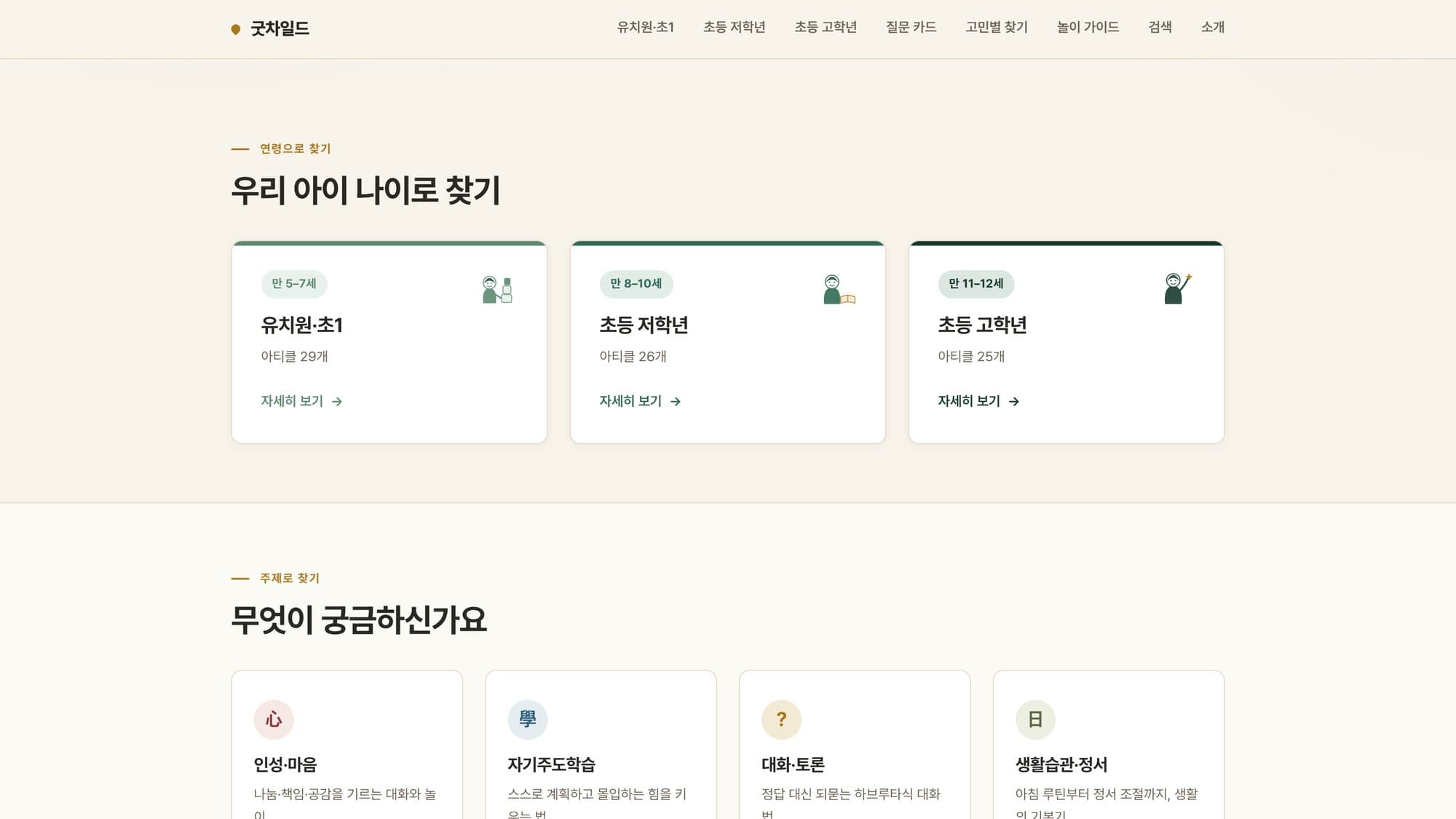1456x819 pixels.
Task: Go to 질문 카드 in navigation
Action: (911, 27)
